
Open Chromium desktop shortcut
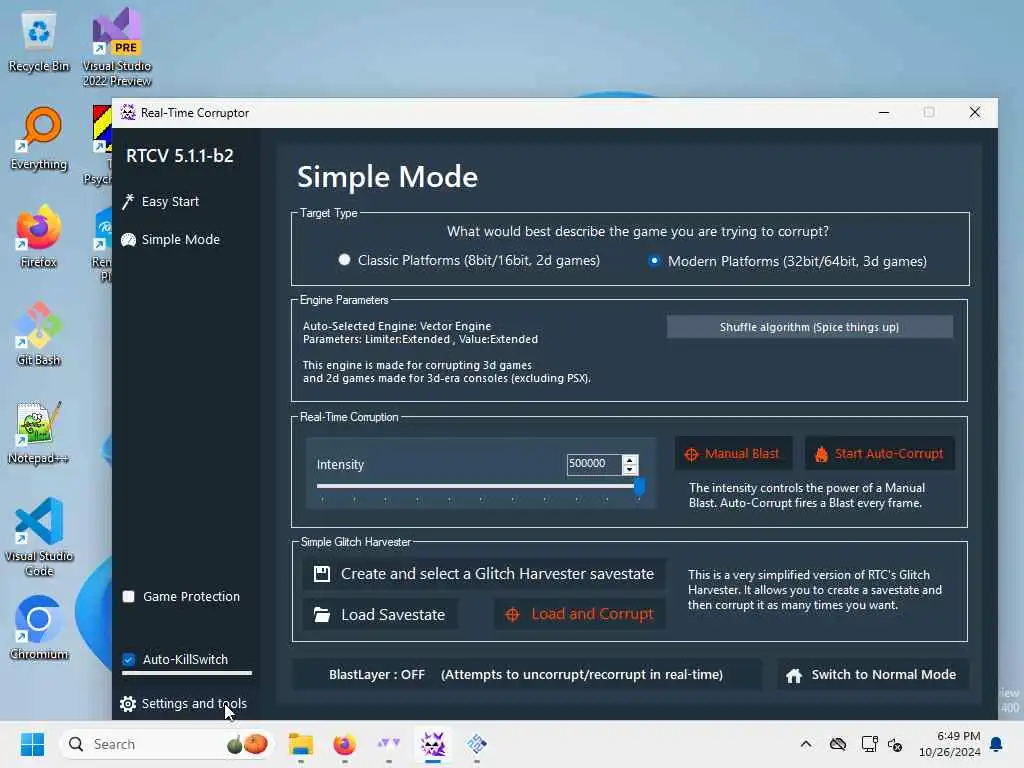39,628
